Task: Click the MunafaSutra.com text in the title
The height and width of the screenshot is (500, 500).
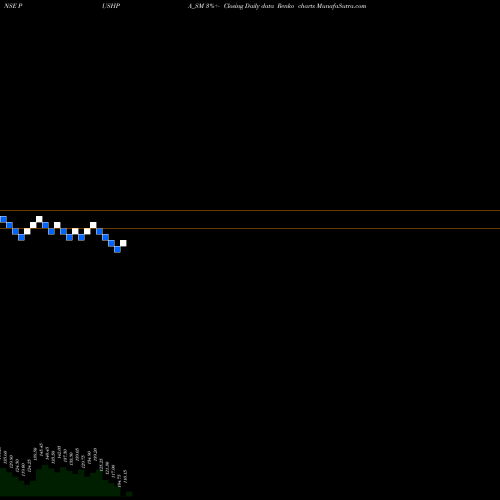Action: coord(341,6)
